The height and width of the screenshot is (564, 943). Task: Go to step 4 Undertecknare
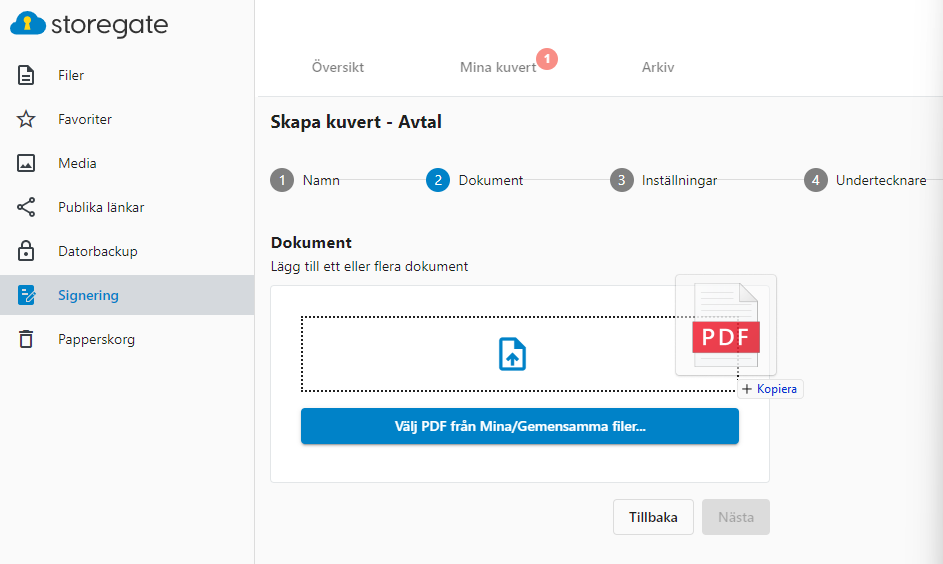point(865,180)
